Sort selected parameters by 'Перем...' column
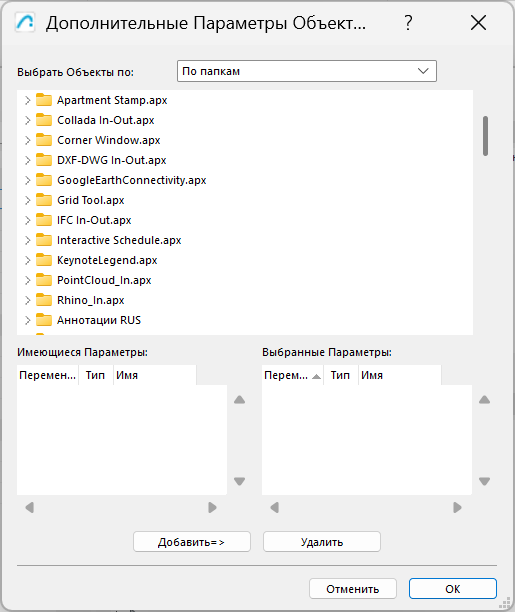 coord(292,375)
